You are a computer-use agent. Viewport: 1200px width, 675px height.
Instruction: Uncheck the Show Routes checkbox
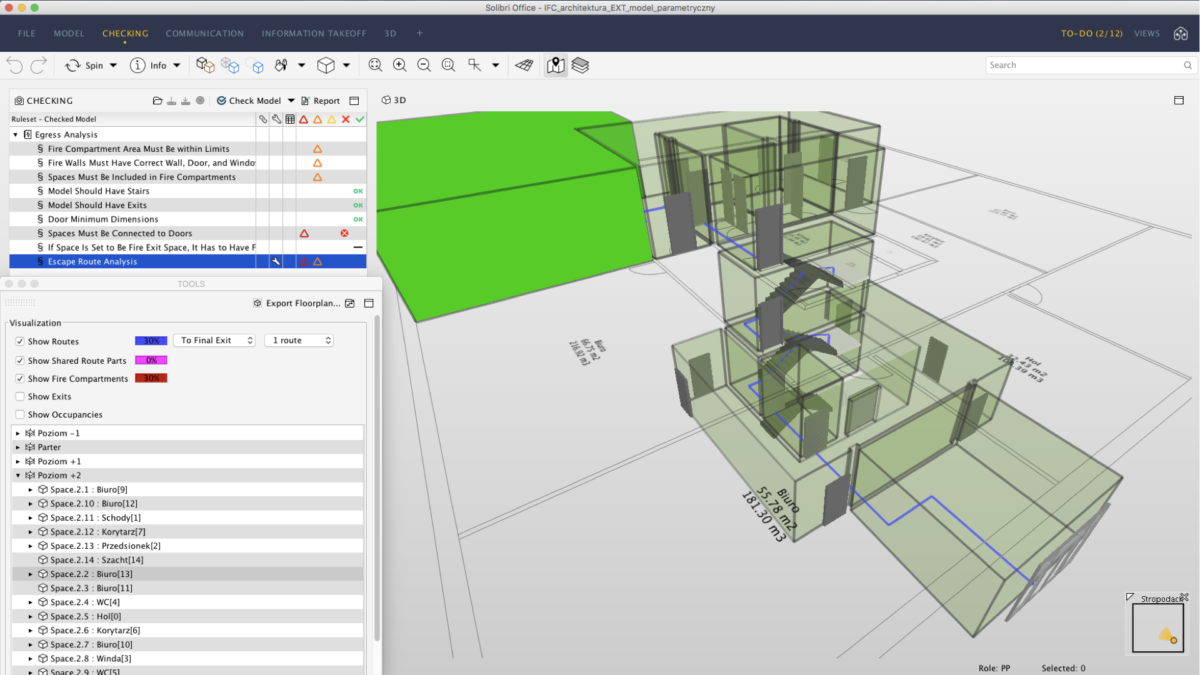tap(20, 341)
